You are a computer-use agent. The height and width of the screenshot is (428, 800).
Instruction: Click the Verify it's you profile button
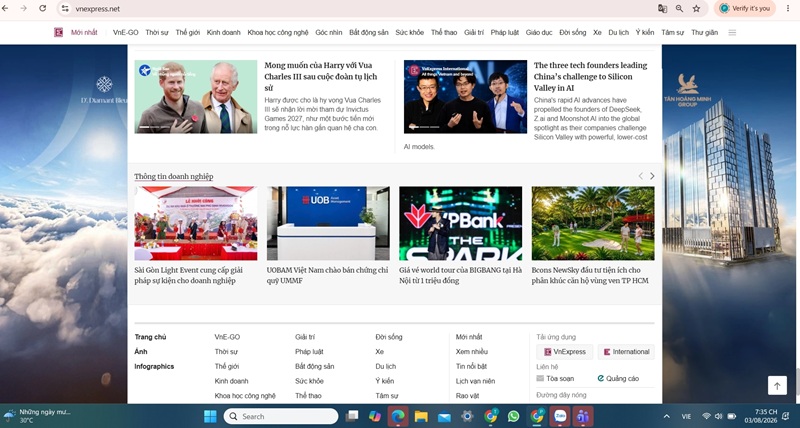(745, 9)
